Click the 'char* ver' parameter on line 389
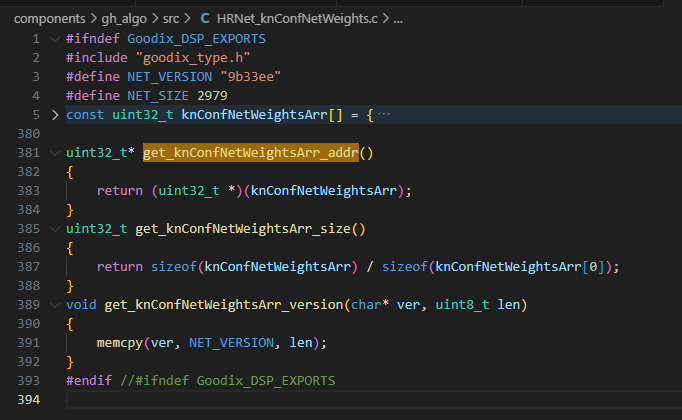Screen dimensions: 682x420 [385, 305]
